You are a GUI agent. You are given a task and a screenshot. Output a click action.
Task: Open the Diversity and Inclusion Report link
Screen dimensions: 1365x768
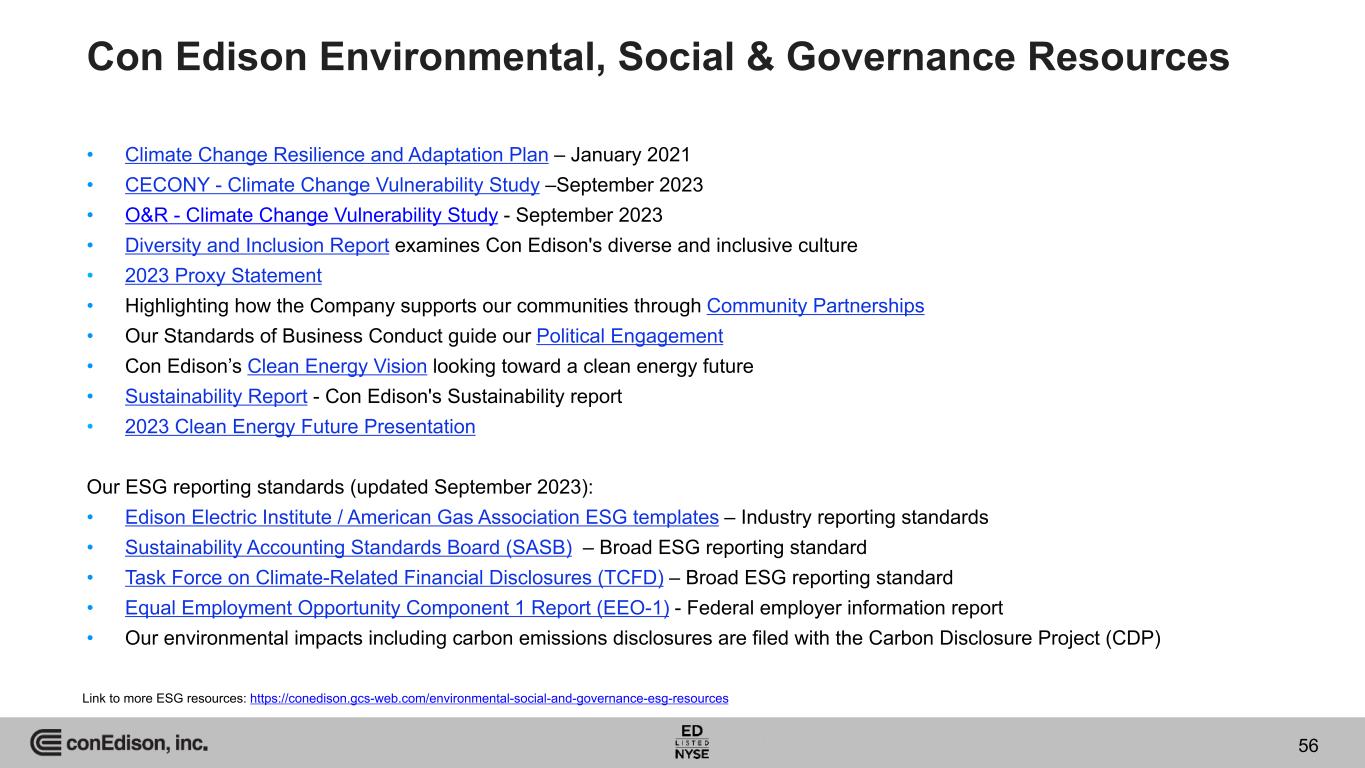tap(257, 246)
